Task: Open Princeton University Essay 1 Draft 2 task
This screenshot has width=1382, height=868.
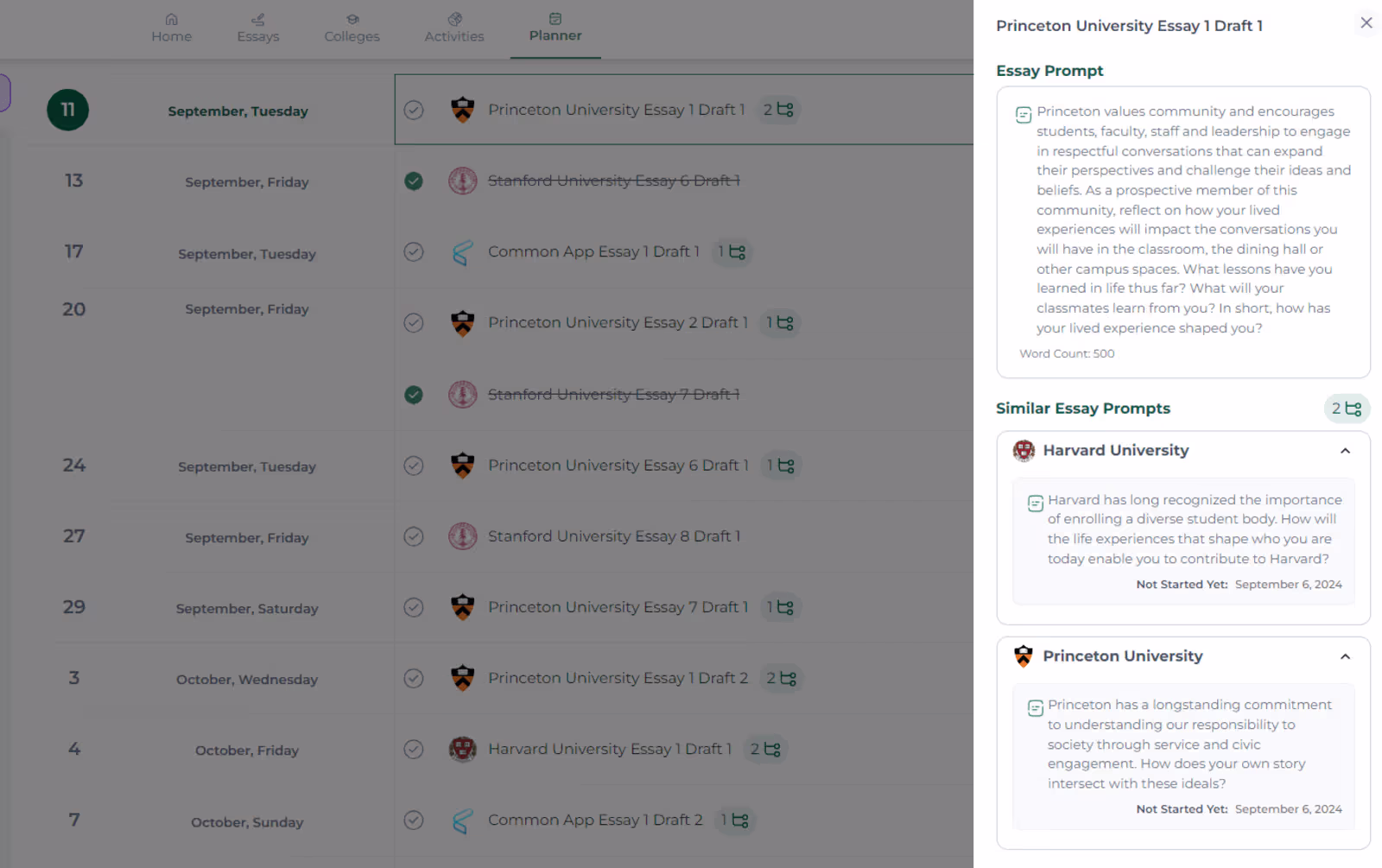Action: (x=618, y=678)
